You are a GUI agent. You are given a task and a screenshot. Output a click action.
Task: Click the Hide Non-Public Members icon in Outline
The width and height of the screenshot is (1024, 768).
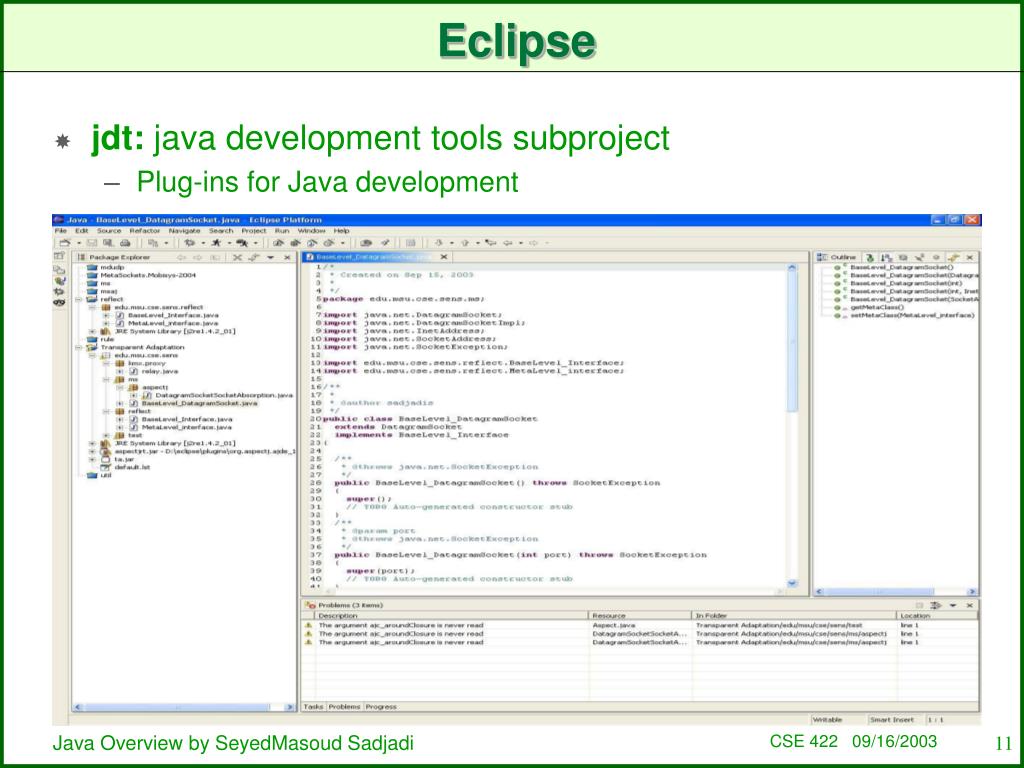[x=936, y=258]
